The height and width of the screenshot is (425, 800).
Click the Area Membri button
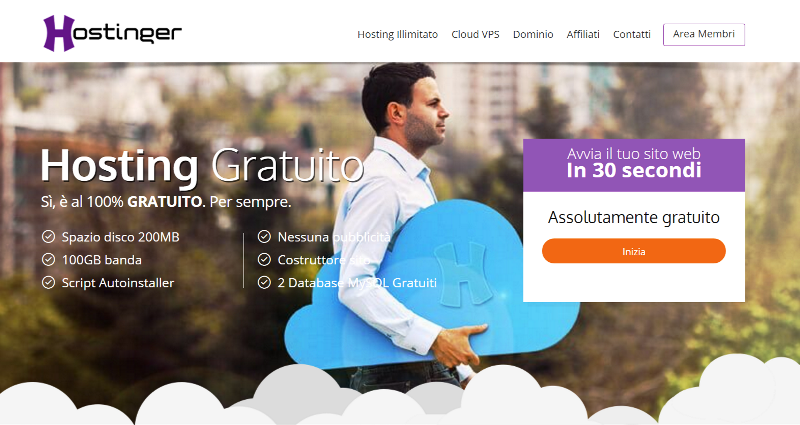(704, 34)
